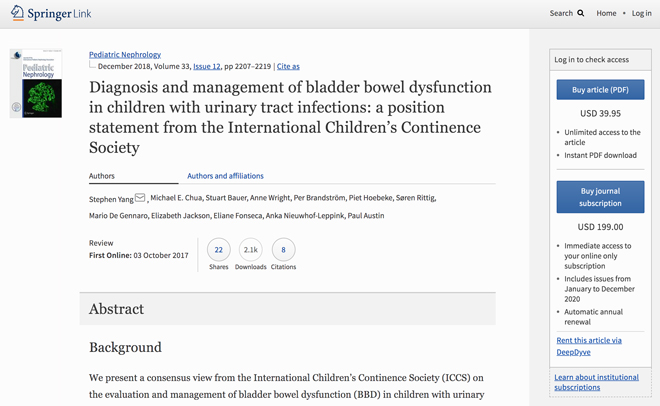The height and width of the screenshot is (406, 660).
Task: Click Log in at top right
Action: [641, 13]
